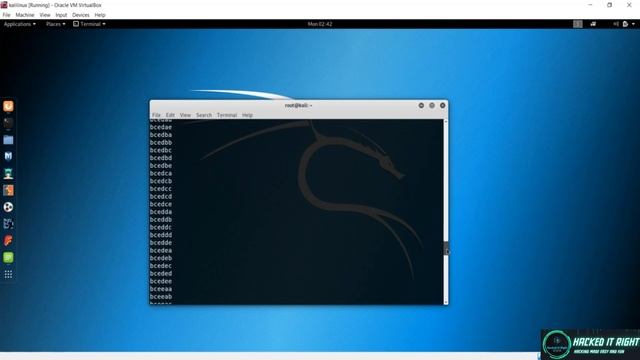
Task: Open the VirtualBox Input menu
Action: click(x=61, y=15)
